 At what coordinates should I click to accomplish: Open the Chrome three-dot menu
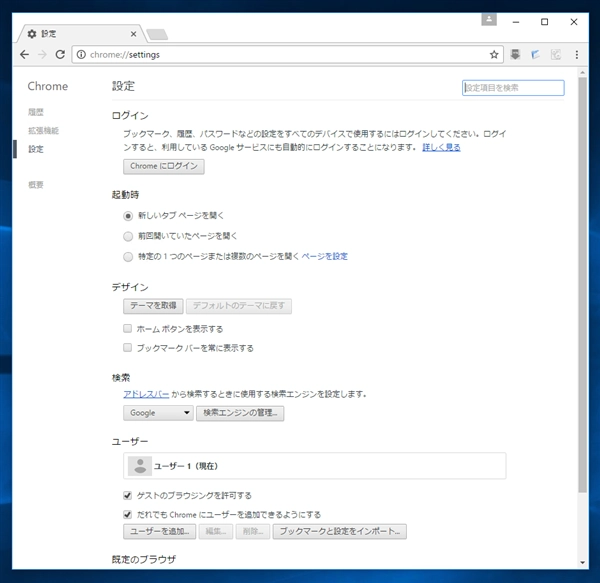577,55
